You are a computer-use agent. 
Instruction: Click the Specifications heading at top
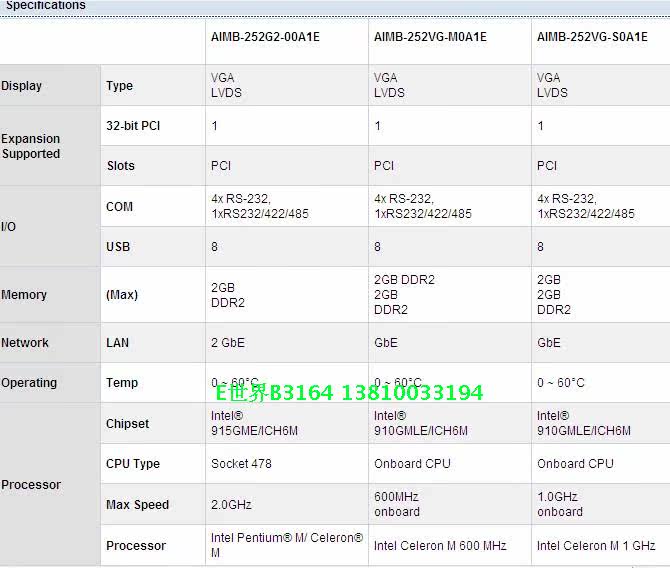tap(46, 6)
